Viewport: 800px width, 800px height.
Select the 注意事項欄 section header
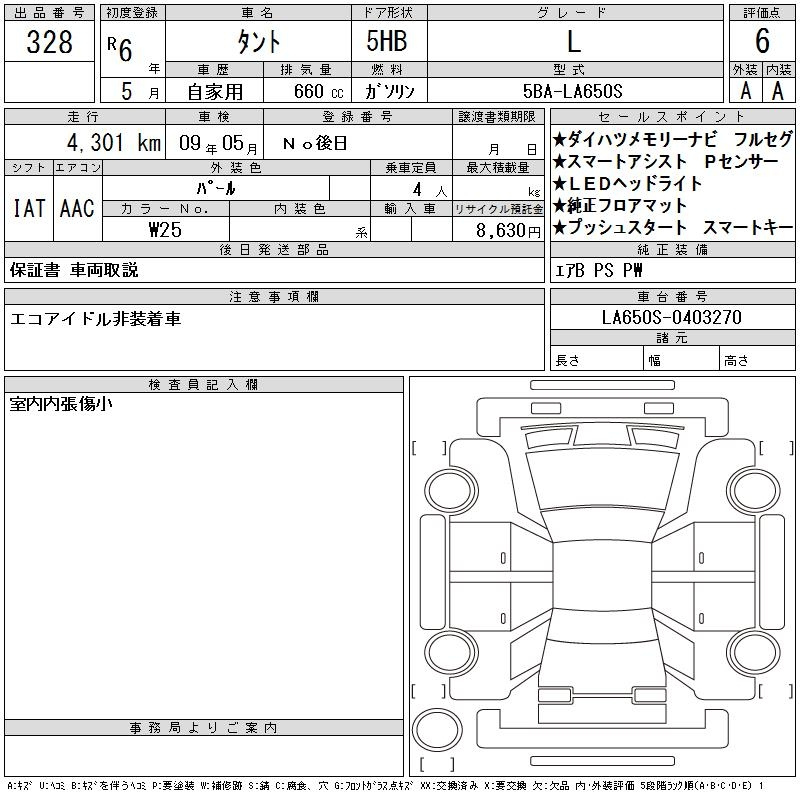point(274,296)
